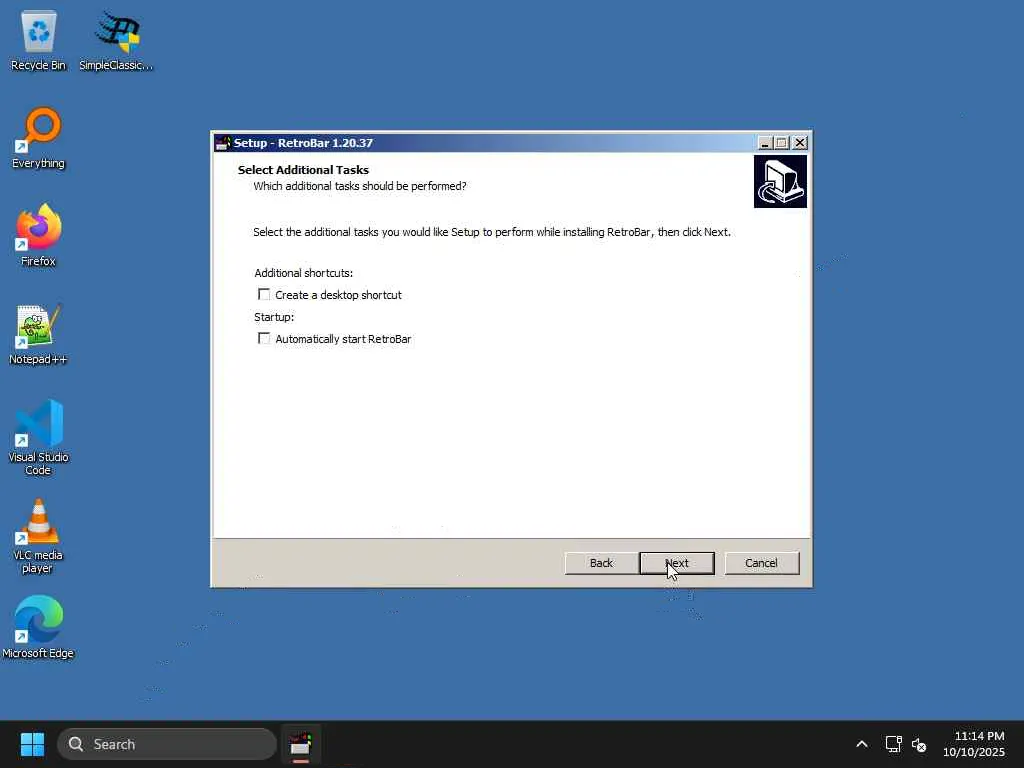Image resolution: width=1024 pixels, height=768 pixels.
Task: Minimize the Setup window
Action: coord(765,143)
